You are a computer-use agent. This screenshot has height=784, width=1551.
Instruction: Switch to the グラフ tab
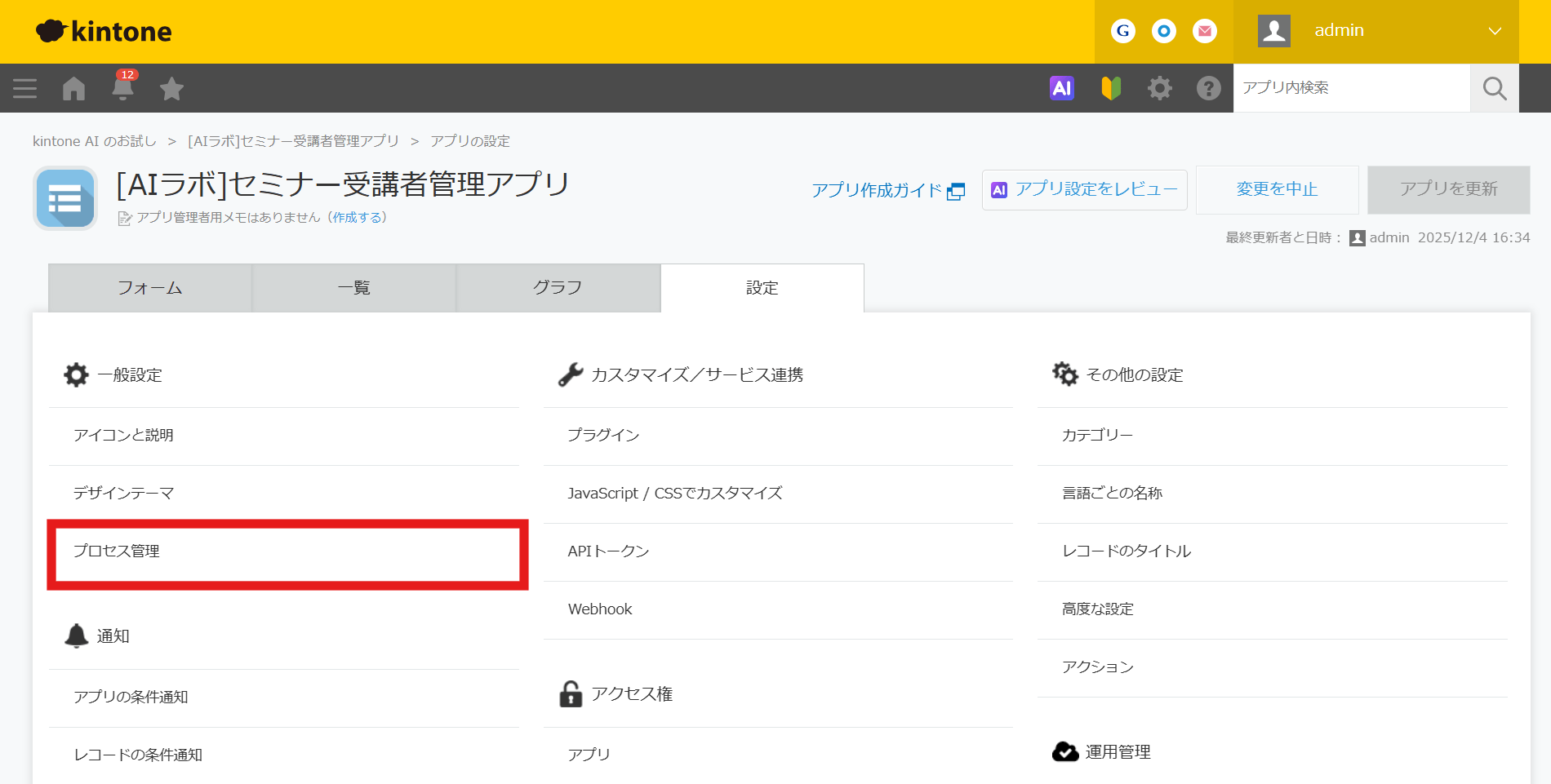click(x=558, y=288)
